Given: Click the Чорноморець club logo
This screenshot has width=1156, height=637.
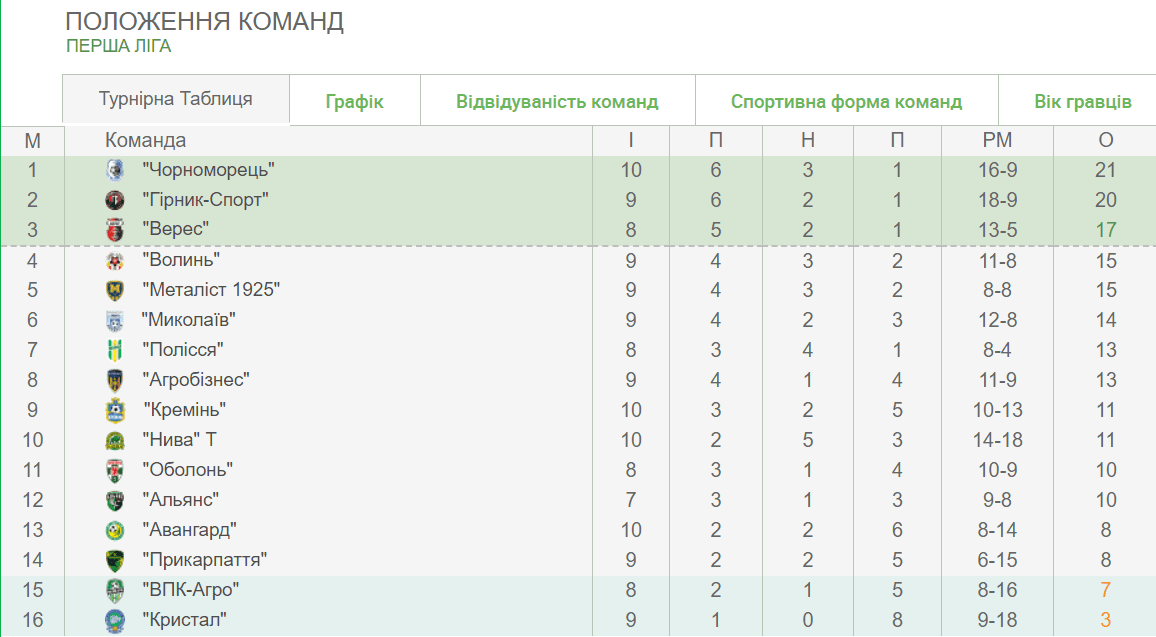Looking at the screenshot, I should point(115,170).
